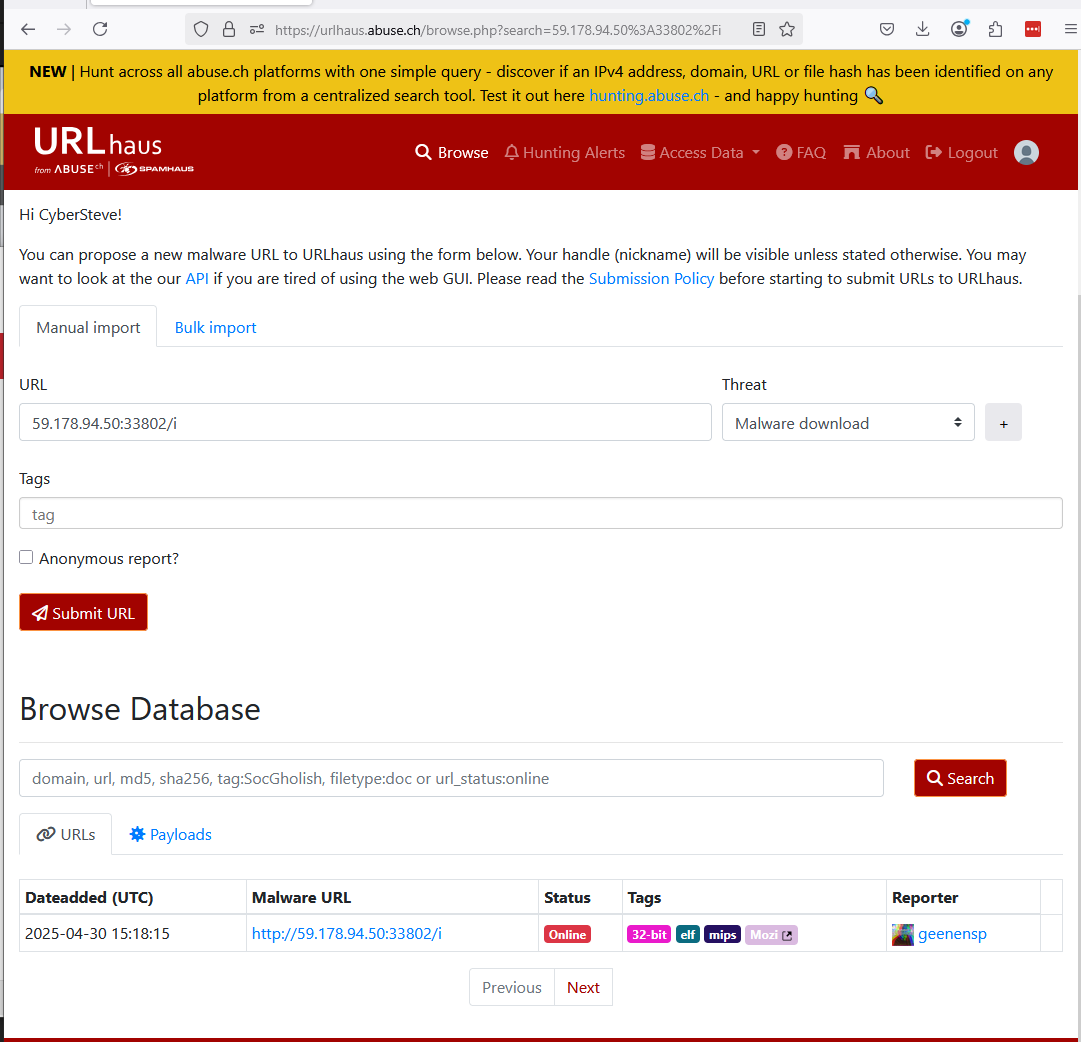
Task: Open Hunting Alerts in navigation bar
Action: [565, 152]
